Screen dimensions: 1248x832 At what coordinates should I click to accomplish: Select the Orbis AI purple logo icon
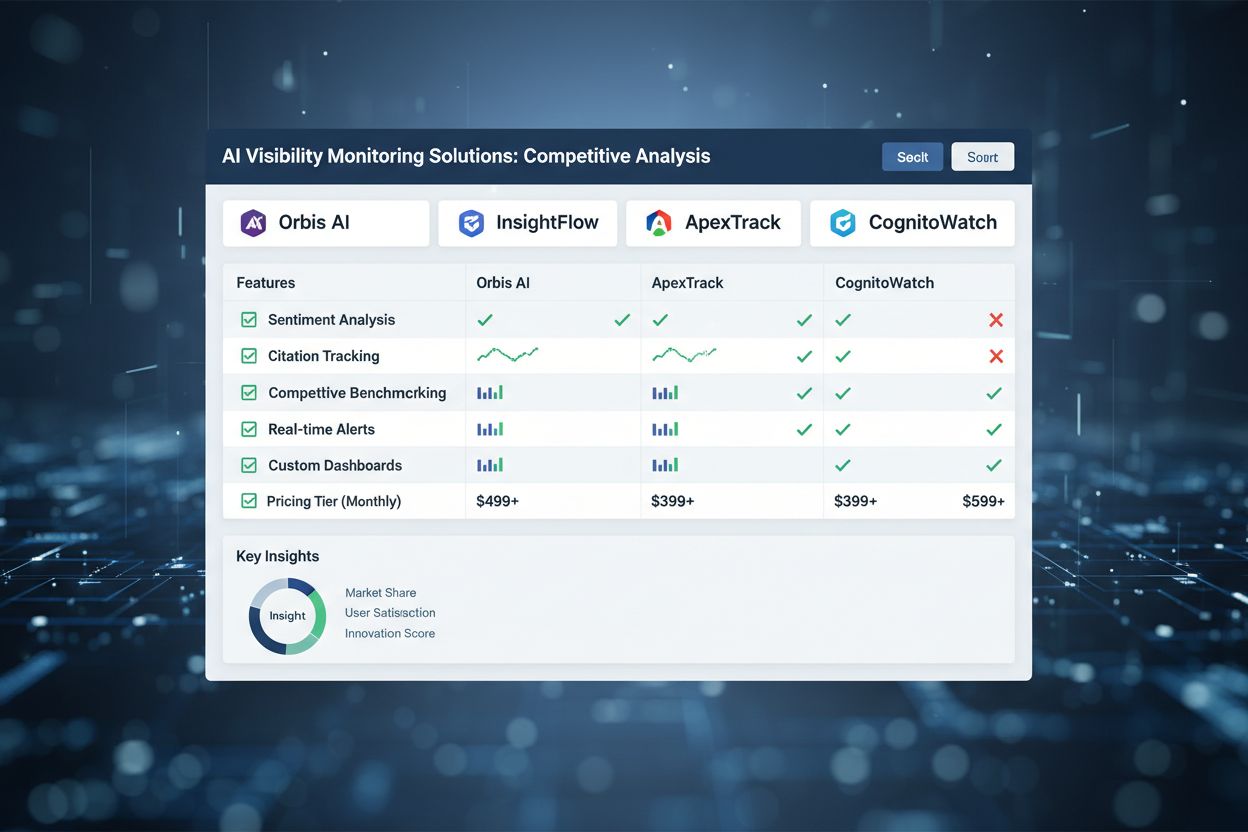coord(253,223)
